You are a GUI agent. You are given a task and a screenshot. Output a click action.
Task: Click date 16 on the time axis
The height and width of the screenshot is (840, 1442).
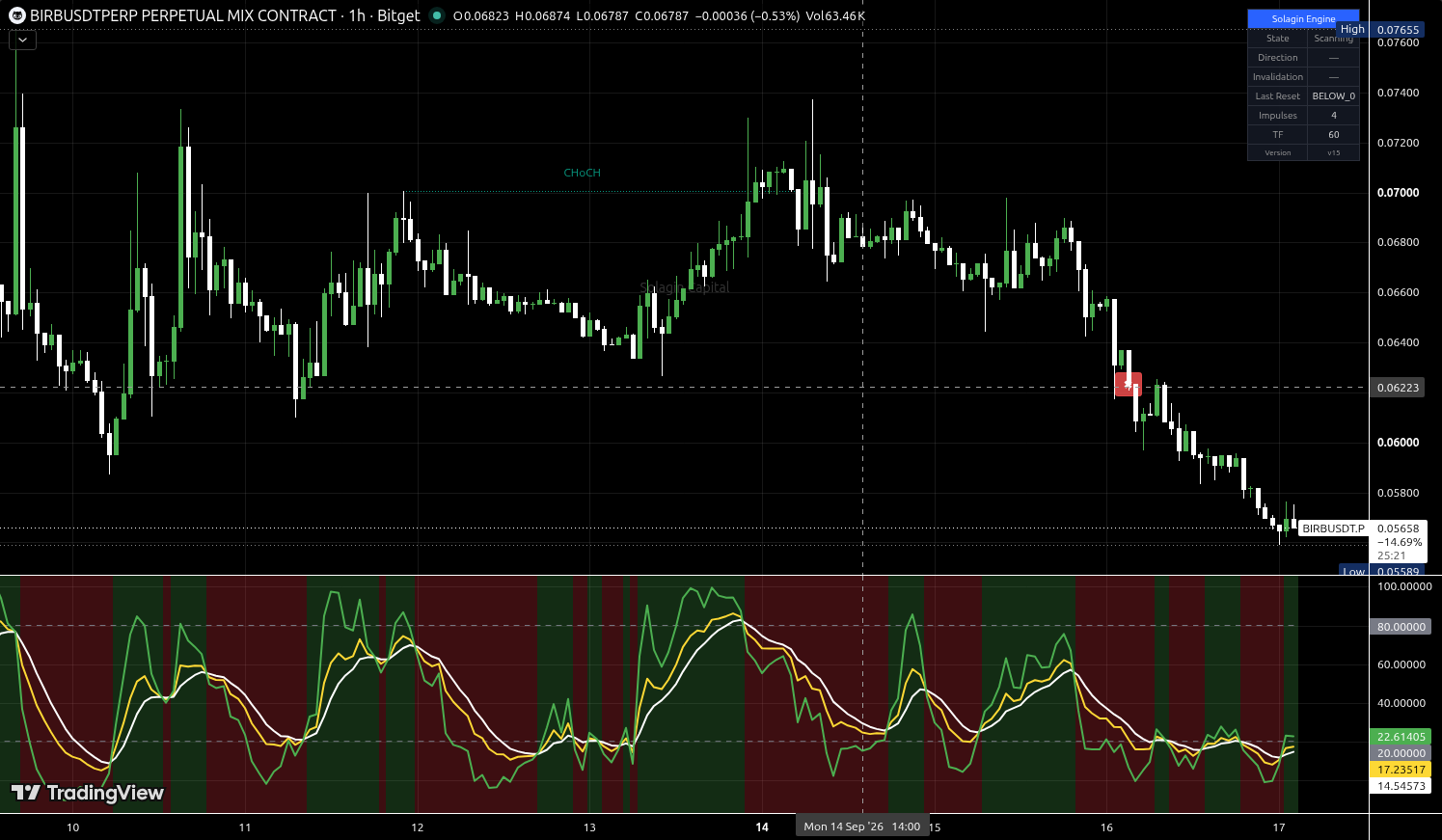tap(1106, 827)
